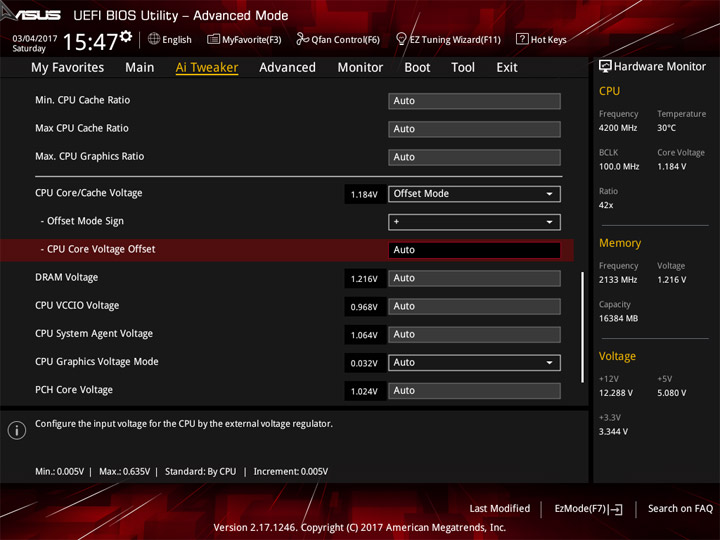Go to the Advanced tab
The width and height of the screenshot is (720, 540).
[287, 68]
